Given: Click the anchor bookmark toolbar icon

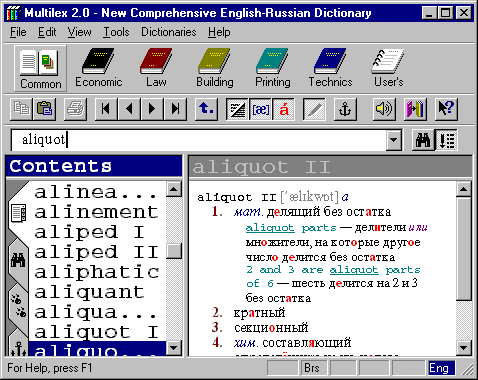Looking at the screenshot, I should click(345, 109).
